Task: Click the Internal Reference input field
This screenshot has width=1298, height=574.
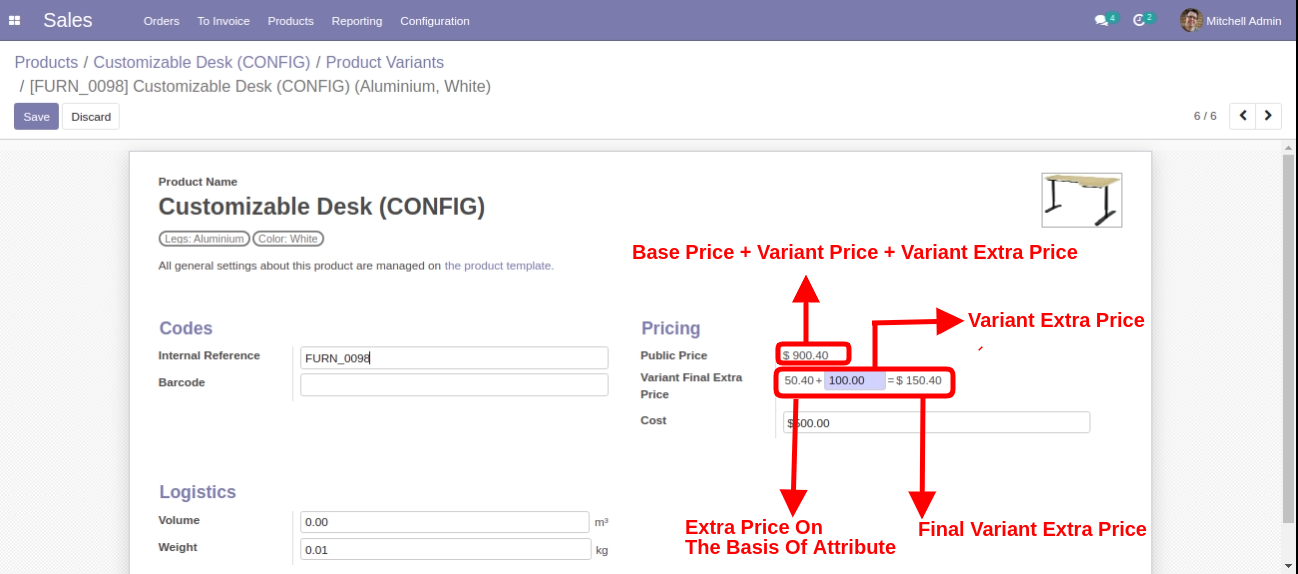Action: (x=454, y=358)
